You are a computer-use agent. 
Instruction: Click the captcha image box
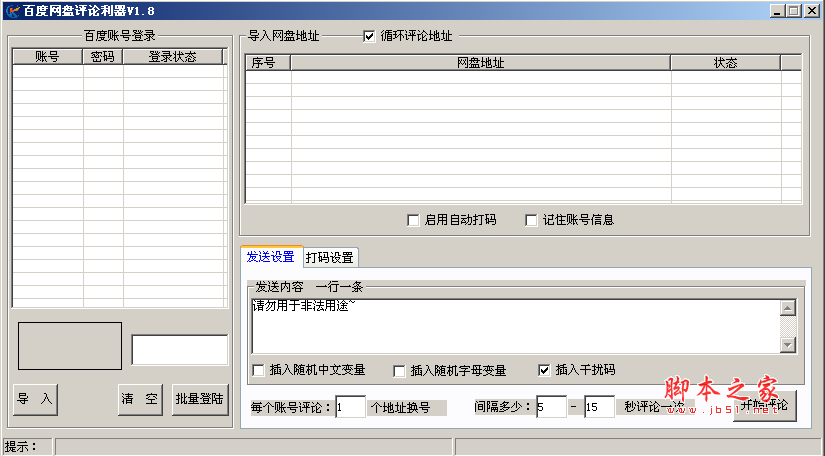(x=70, y=346)
